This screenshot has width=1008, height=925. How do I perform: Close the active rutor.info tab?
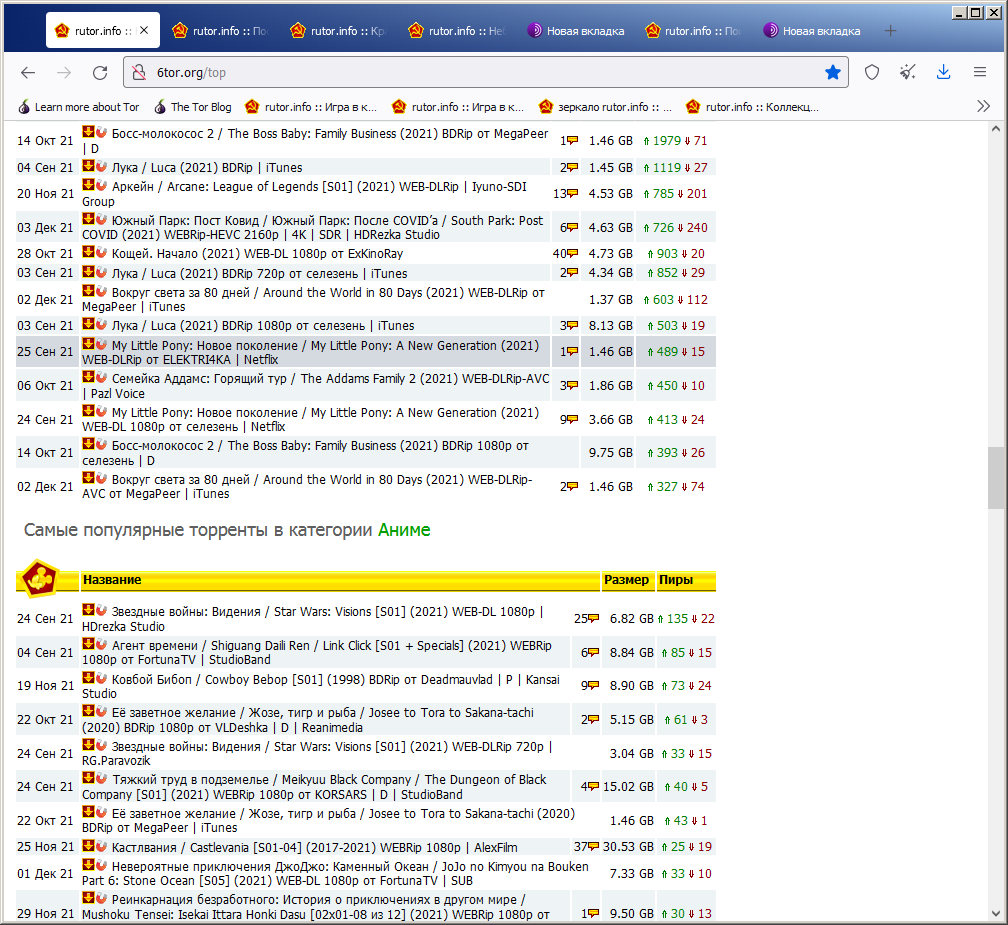[144, 30]
